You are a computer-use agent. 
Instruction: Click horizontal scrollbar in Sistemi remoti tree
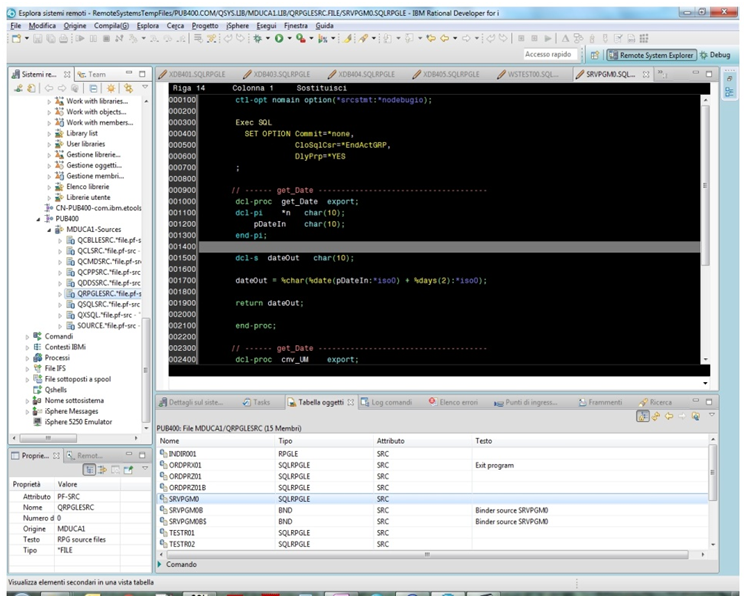point(48,438)
